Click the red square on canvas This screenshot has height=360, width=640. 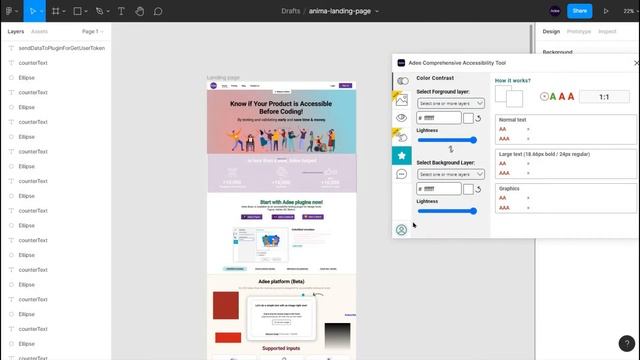pyautogui.click(x=226, y=305)
